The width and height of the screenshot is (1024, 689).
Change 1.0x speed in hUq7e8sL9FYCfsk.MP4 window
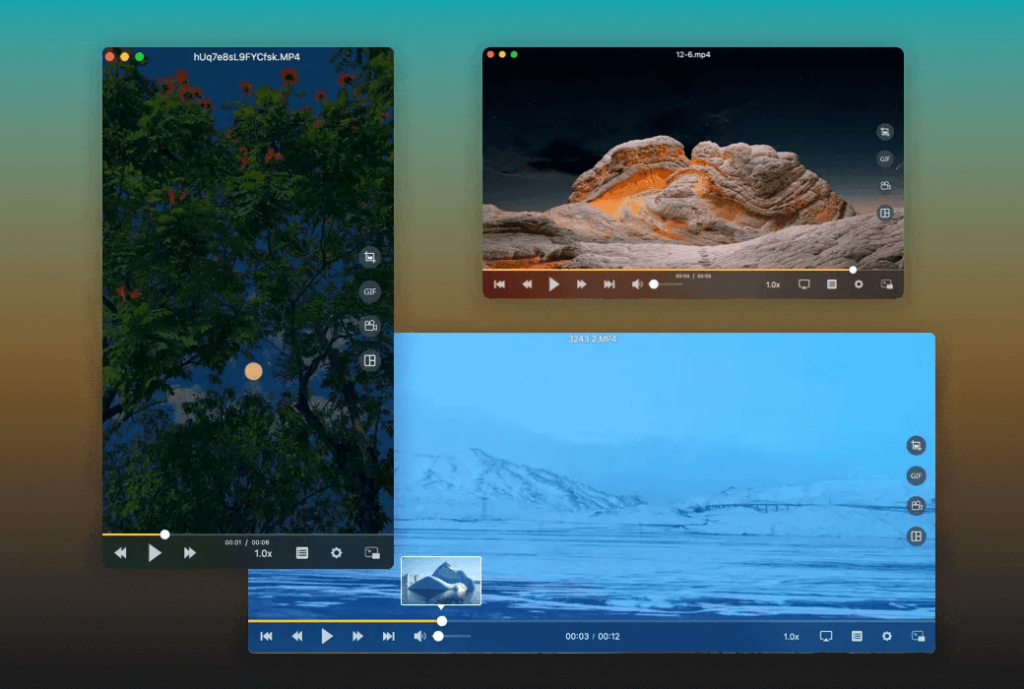263,554
